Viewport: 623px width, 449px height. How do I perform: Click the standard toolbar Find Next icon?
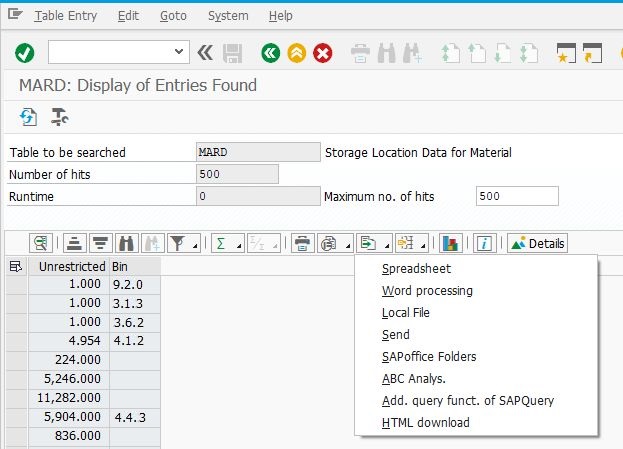point(412,53)
